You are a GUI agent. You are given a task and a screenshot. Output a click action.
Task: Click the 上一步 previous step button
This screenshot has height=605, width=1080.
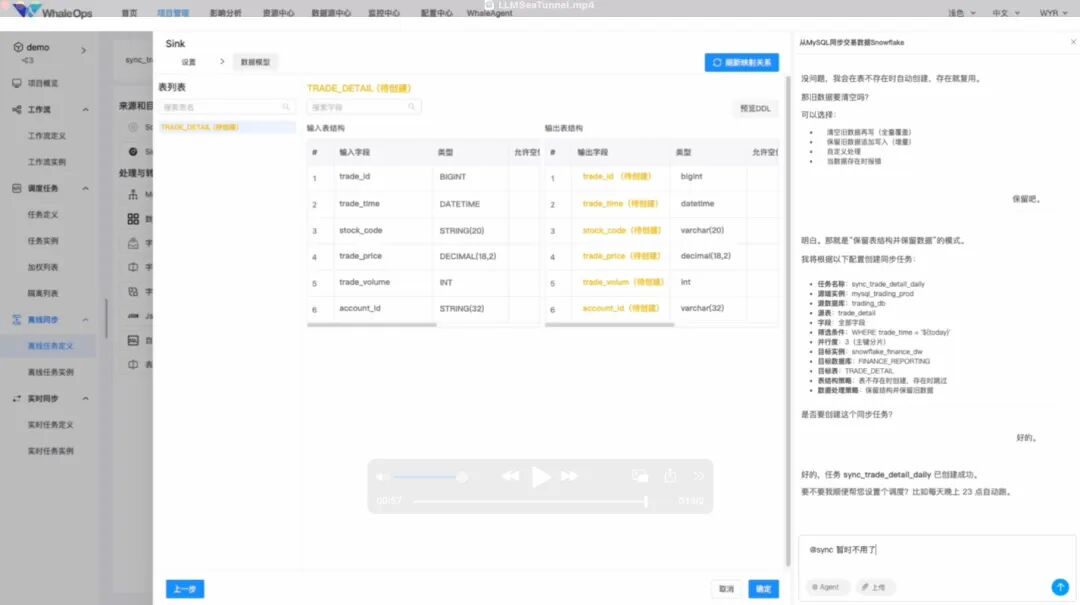coord(185,589)
